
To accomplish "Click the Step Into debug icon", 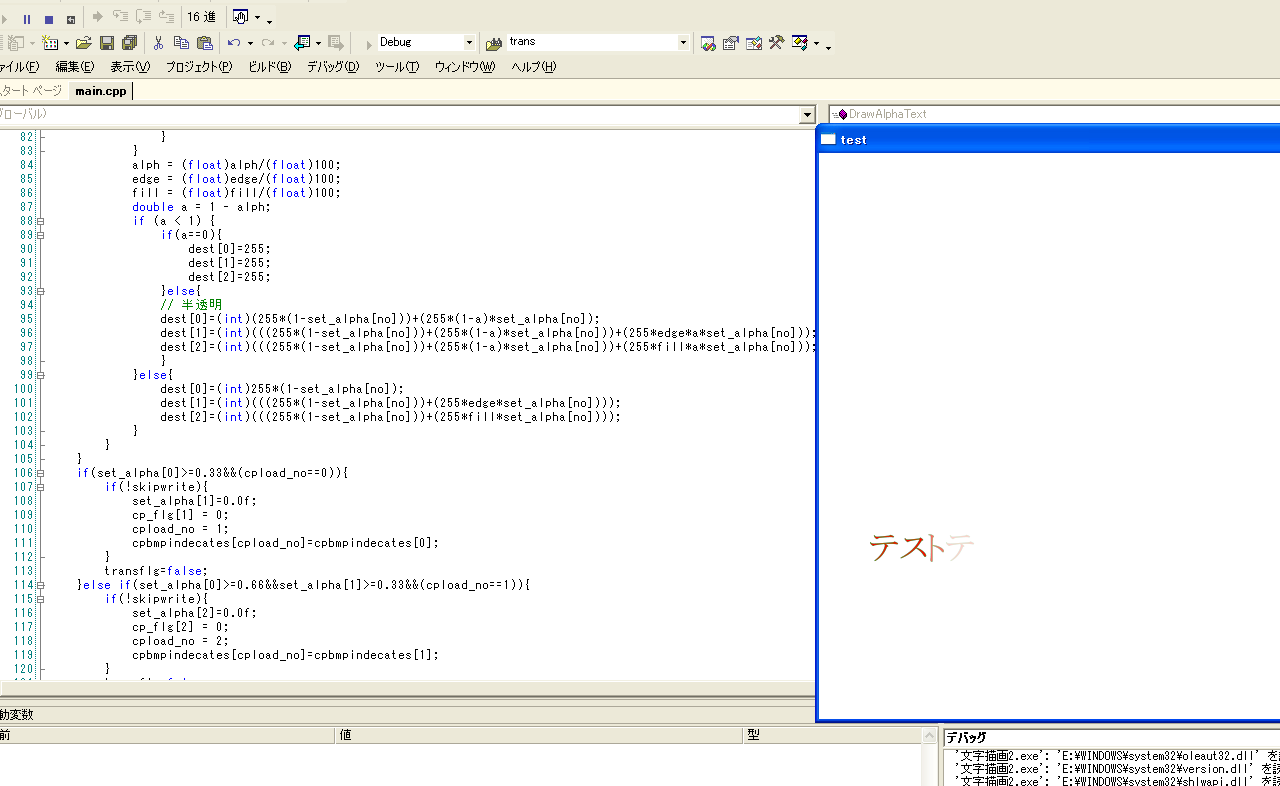I will click(120, 17).
